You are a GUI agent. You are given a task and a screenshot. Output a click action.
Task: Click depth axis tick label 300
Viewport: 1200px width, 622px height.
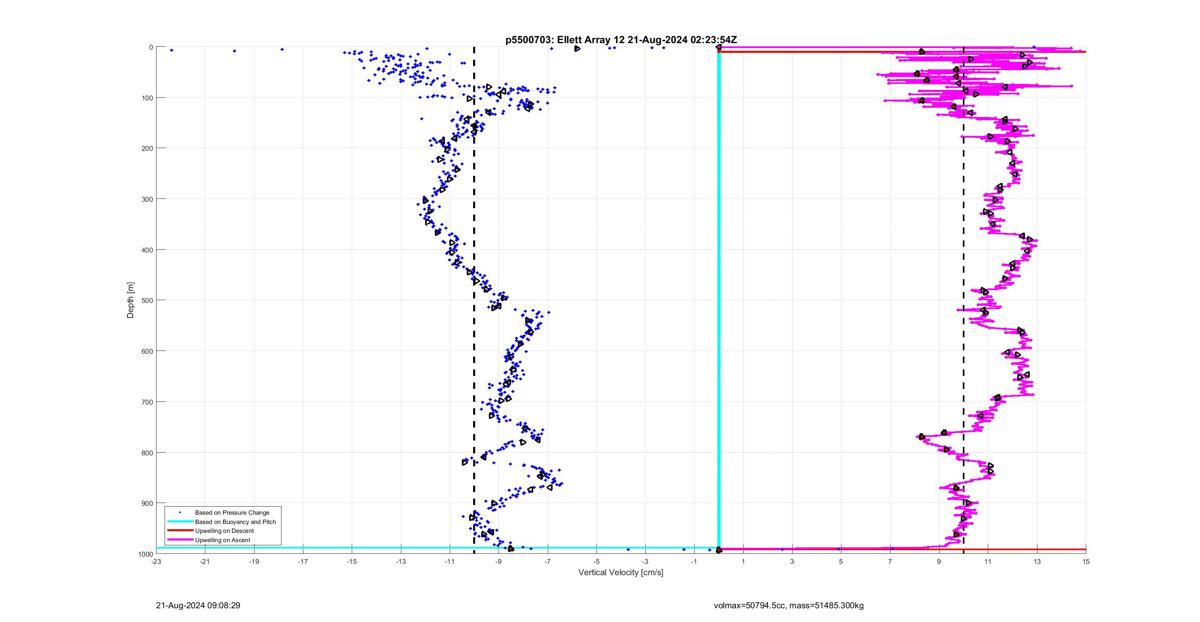(x=146, y=199)
